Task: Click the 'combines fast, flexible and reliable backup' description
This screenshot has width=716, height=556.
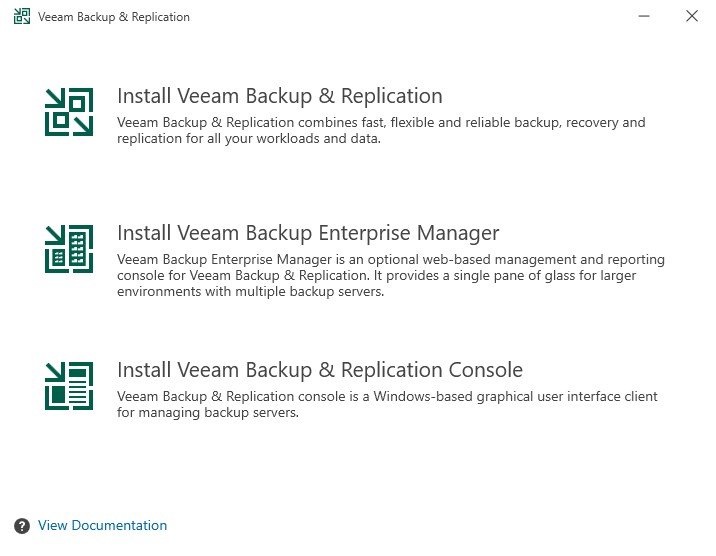Action: point(381,123)
